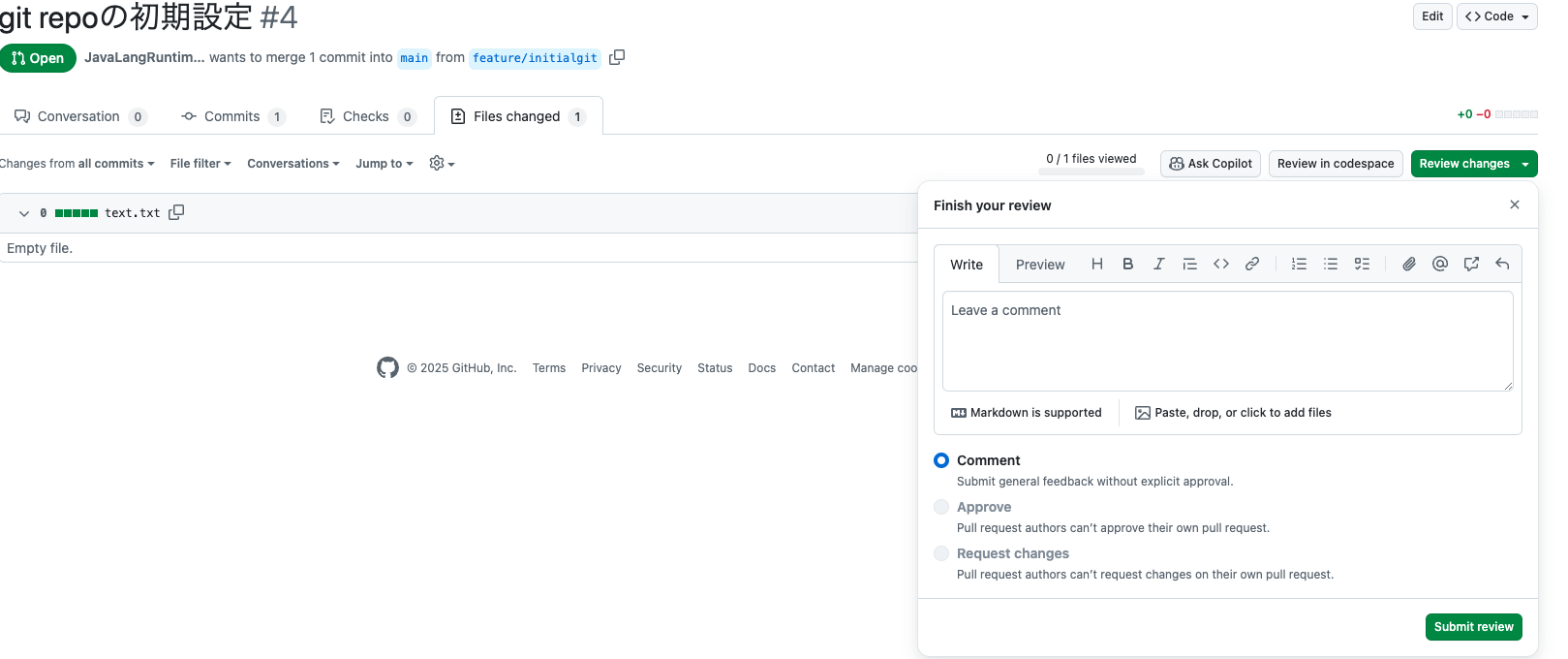Viewport: 1568px width, 659px height.
Task: Switch to the Conversation tab
Action: coord(79,116)
